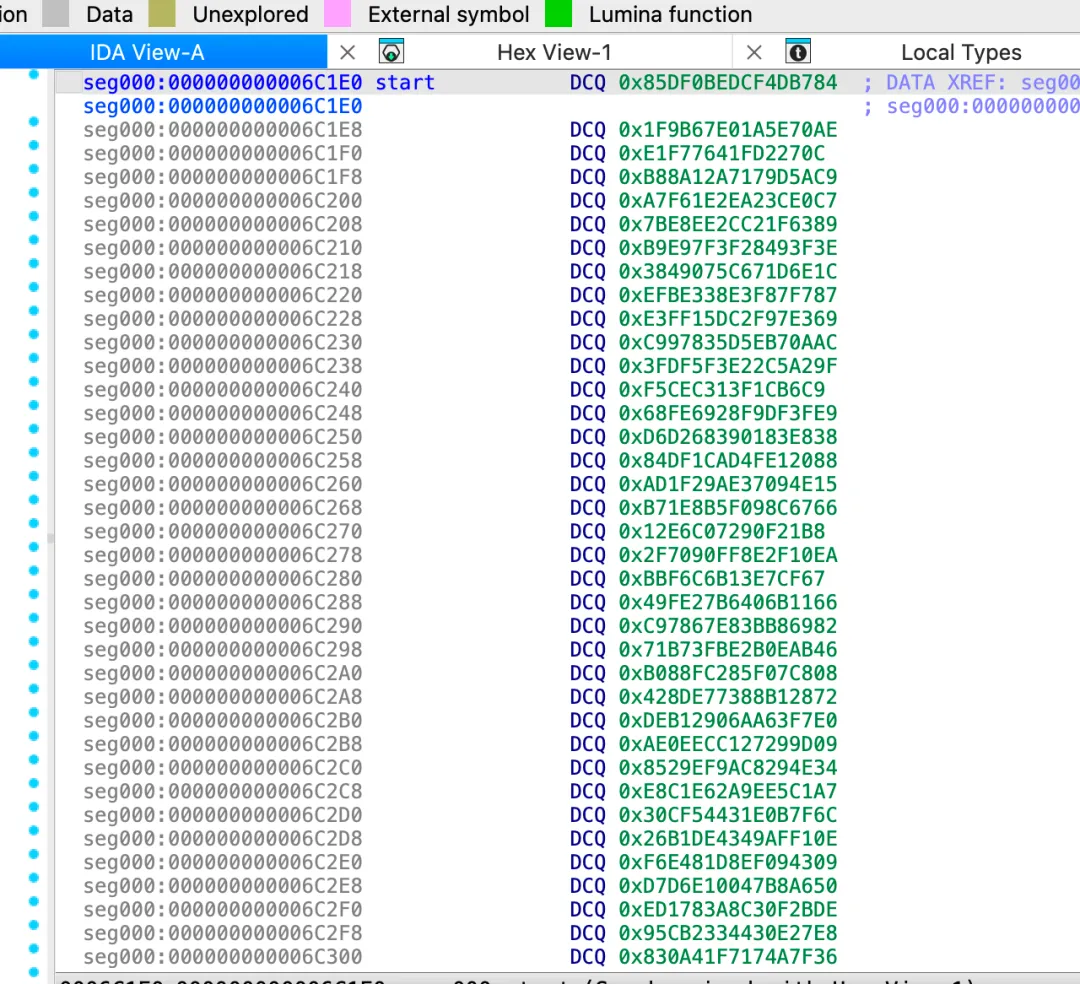Select value 0xEFBE338E3F87F787
The image size is (1080, 984).
pyautogui.click(x=727, y=295)
